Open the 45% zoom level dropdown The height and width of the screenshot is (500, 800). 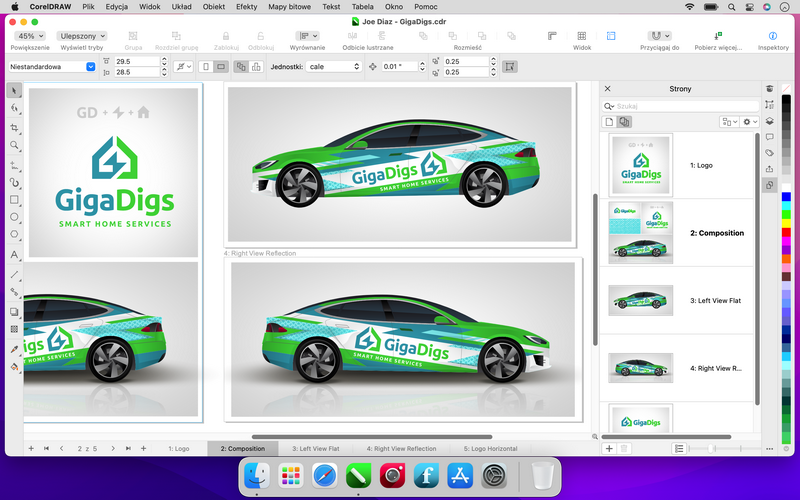coord(29,35)
